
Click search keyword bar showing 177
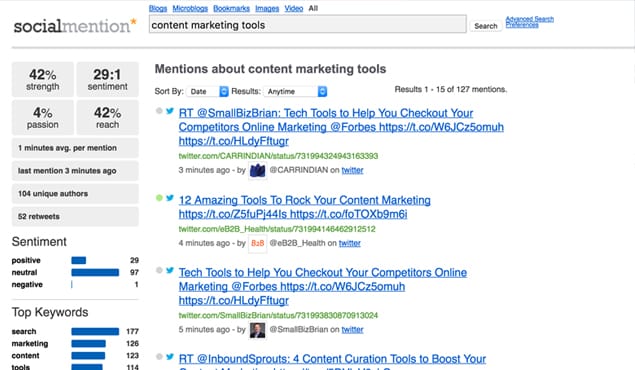tap(95, 332)
